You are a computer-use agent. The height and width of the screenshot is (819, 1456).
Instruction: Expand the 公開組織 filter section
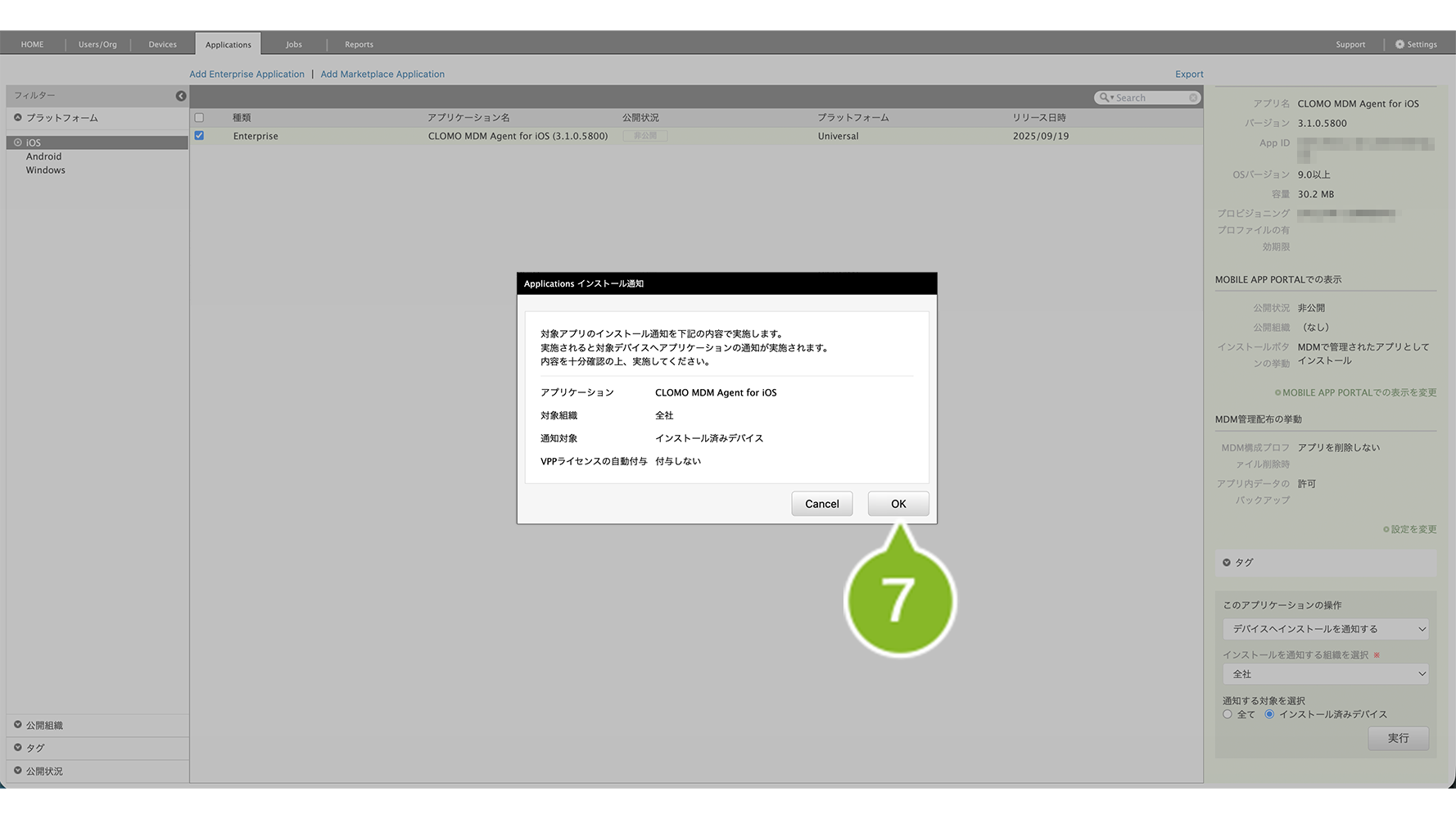(x=18, y=725)
